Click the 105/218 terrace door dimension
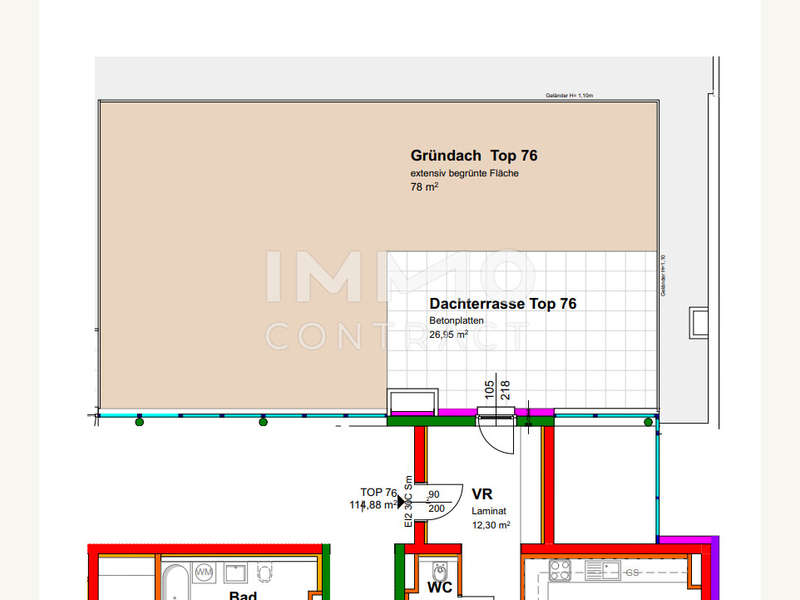 (497, 390)
